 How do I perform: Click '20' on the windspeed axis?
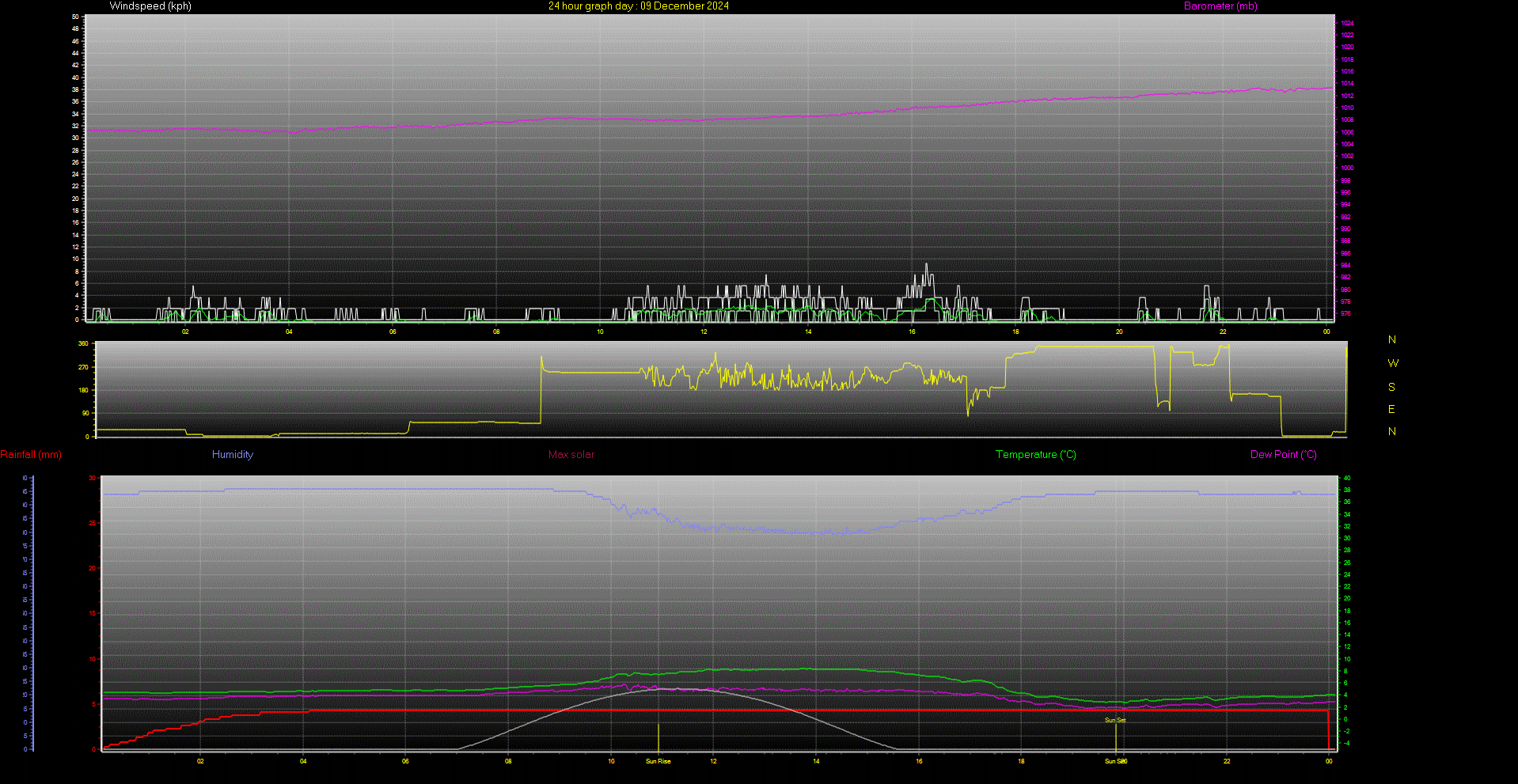(x=75, y=199)
